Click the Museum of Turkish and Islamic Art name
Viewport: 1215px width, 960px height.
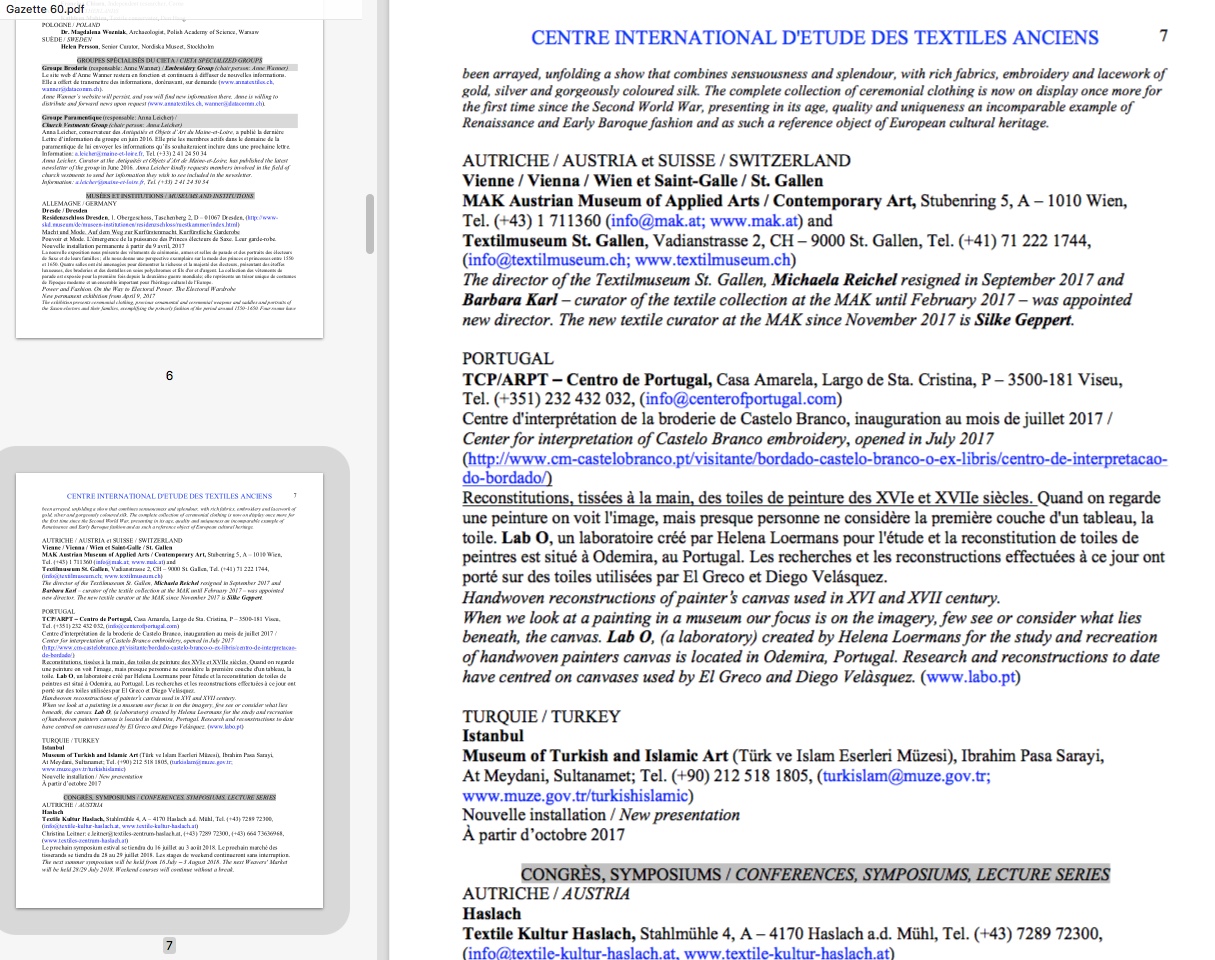[x=595, y=756]
